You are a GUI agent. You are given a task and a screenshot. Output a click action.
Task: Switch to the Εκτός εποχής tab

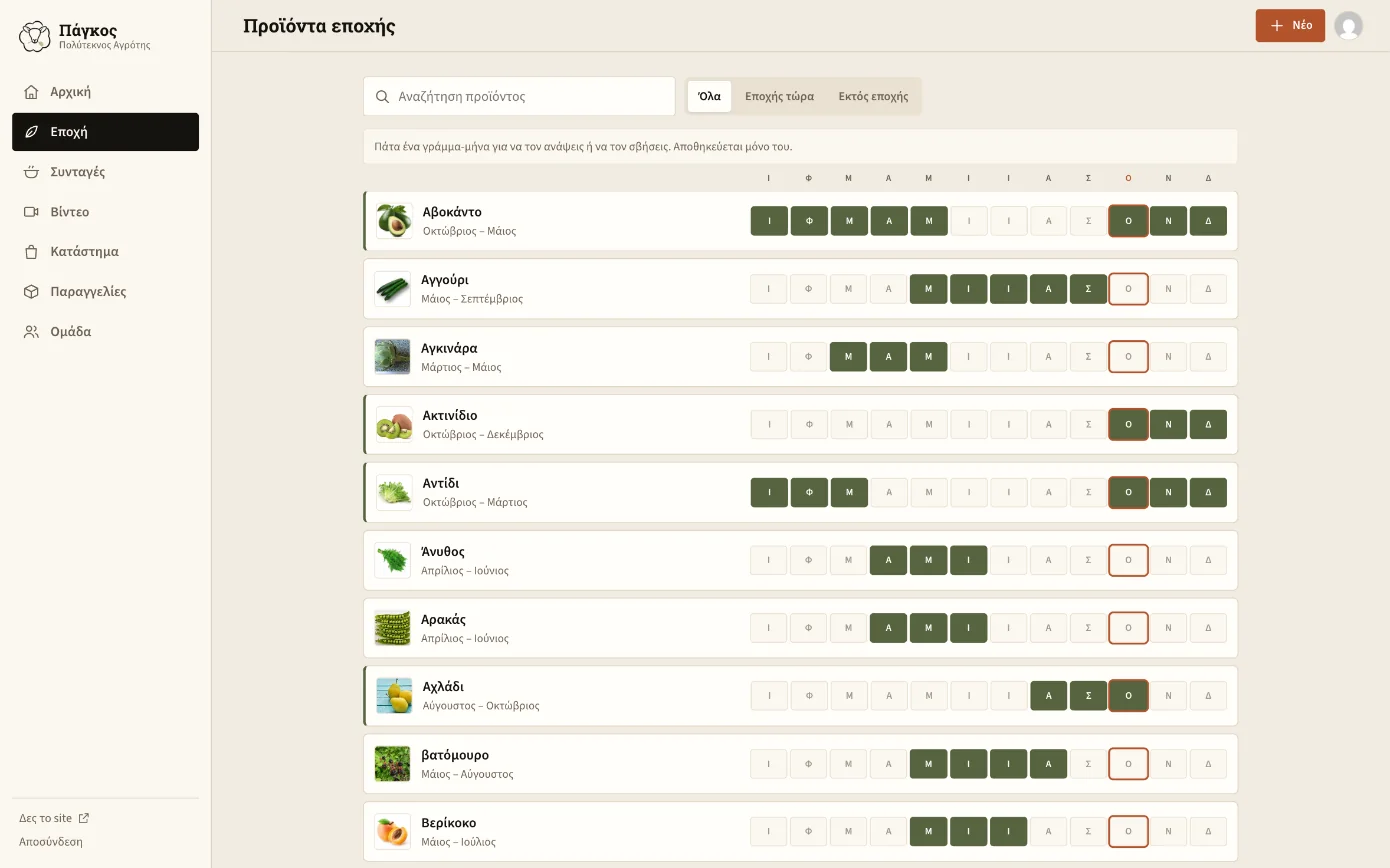[x=873, y=97]
